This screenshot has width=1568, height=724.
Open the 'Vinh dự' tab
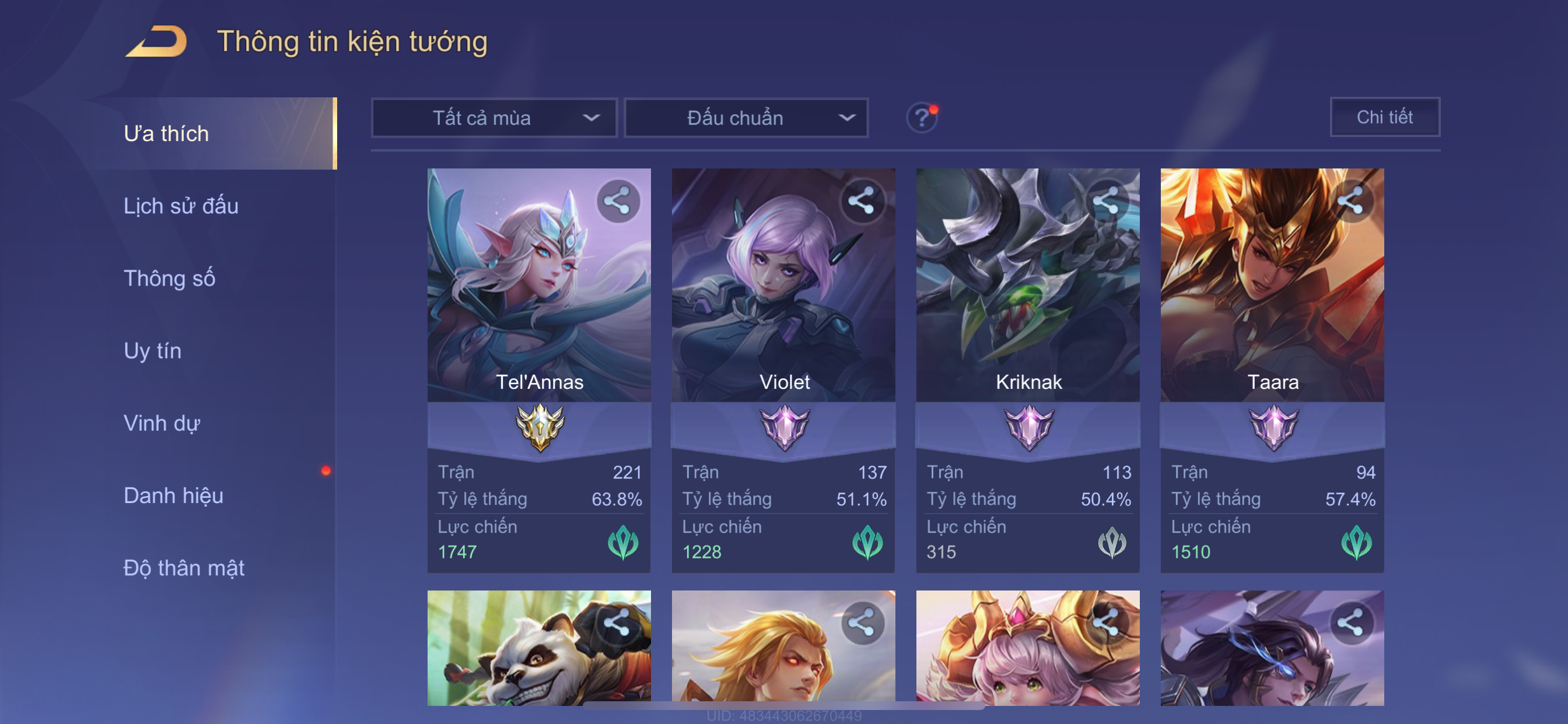(x=162, y=423)
